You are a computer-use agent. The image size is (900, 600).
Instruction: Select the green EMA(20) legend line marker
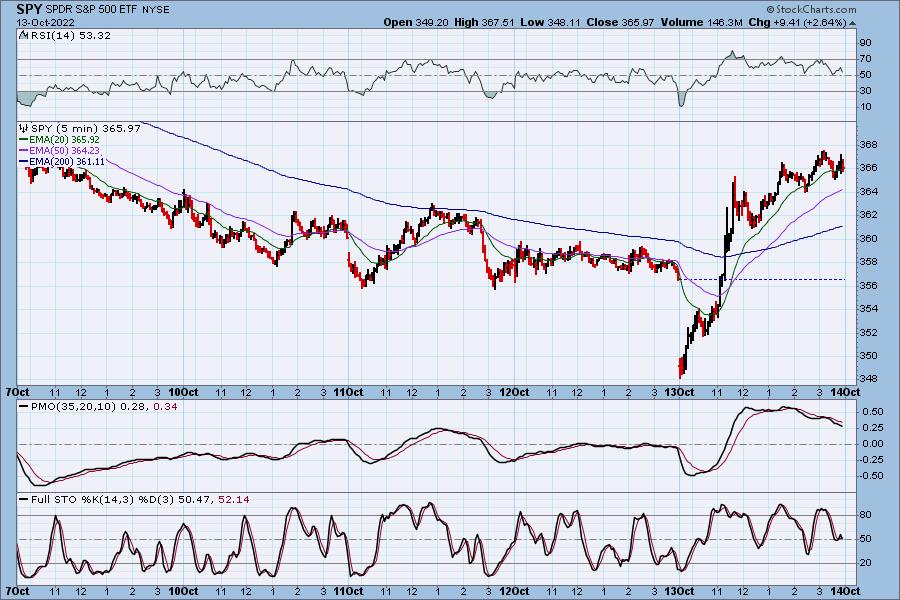(24, 140)
